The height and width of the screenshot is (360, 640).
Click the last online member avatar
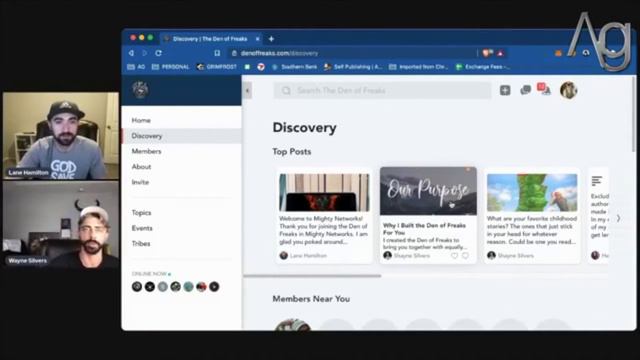point(214,287)
